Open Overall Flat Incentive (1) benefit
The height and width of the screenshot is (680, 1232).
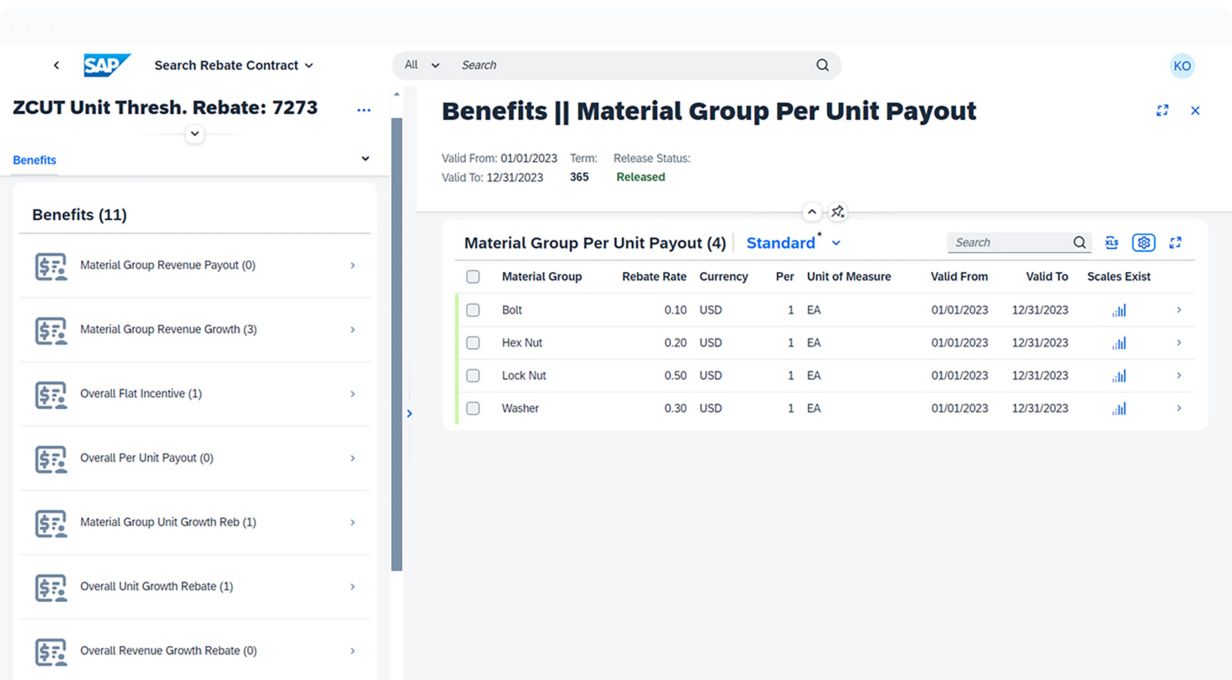click(x=195, y=394)
